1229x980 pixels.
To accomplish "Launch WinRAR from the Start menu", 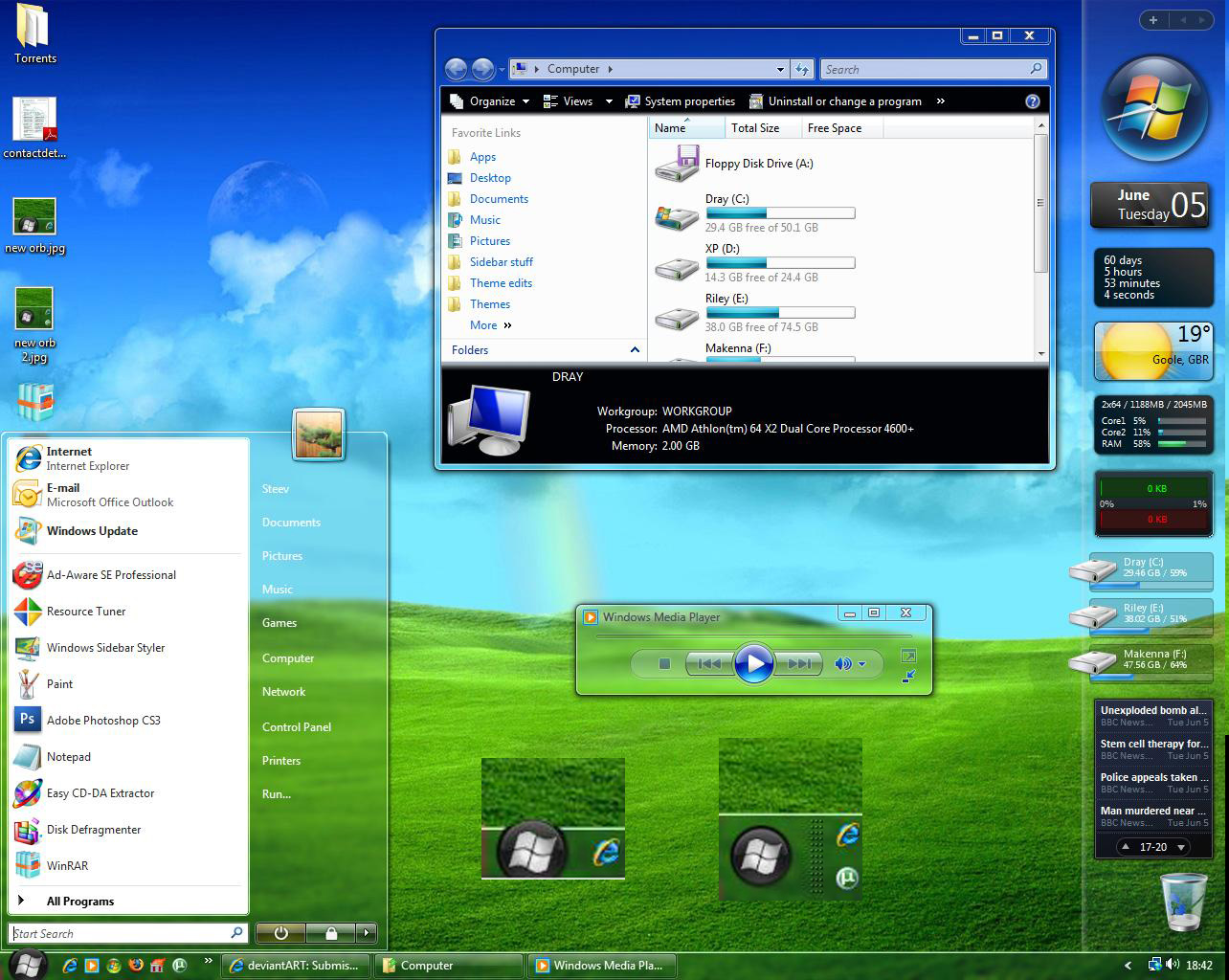I will pos(129,866).
